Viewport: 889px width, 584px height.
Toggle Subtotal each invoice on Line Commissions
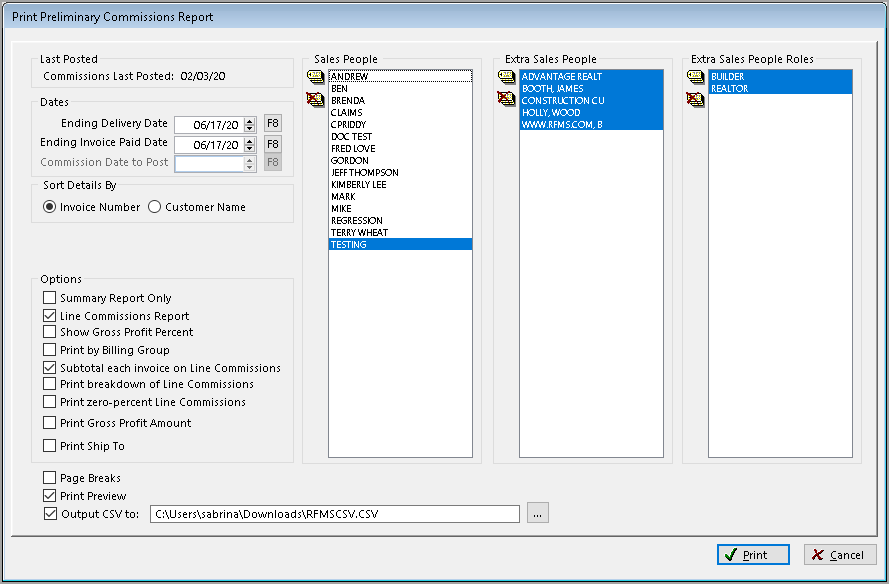coord(50,368)
